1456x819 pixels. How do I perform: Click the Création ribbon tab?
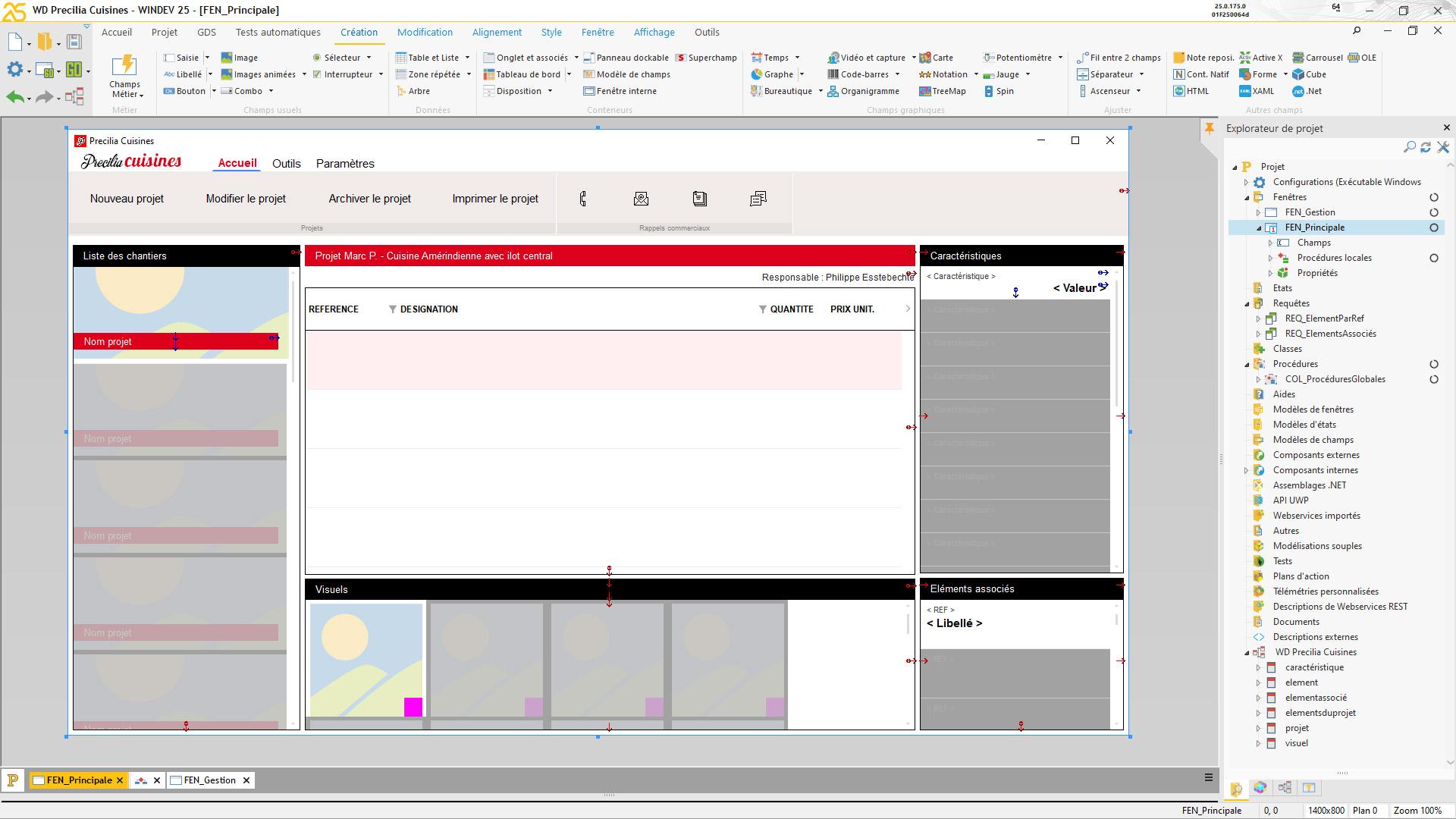(x=358, y=32)
